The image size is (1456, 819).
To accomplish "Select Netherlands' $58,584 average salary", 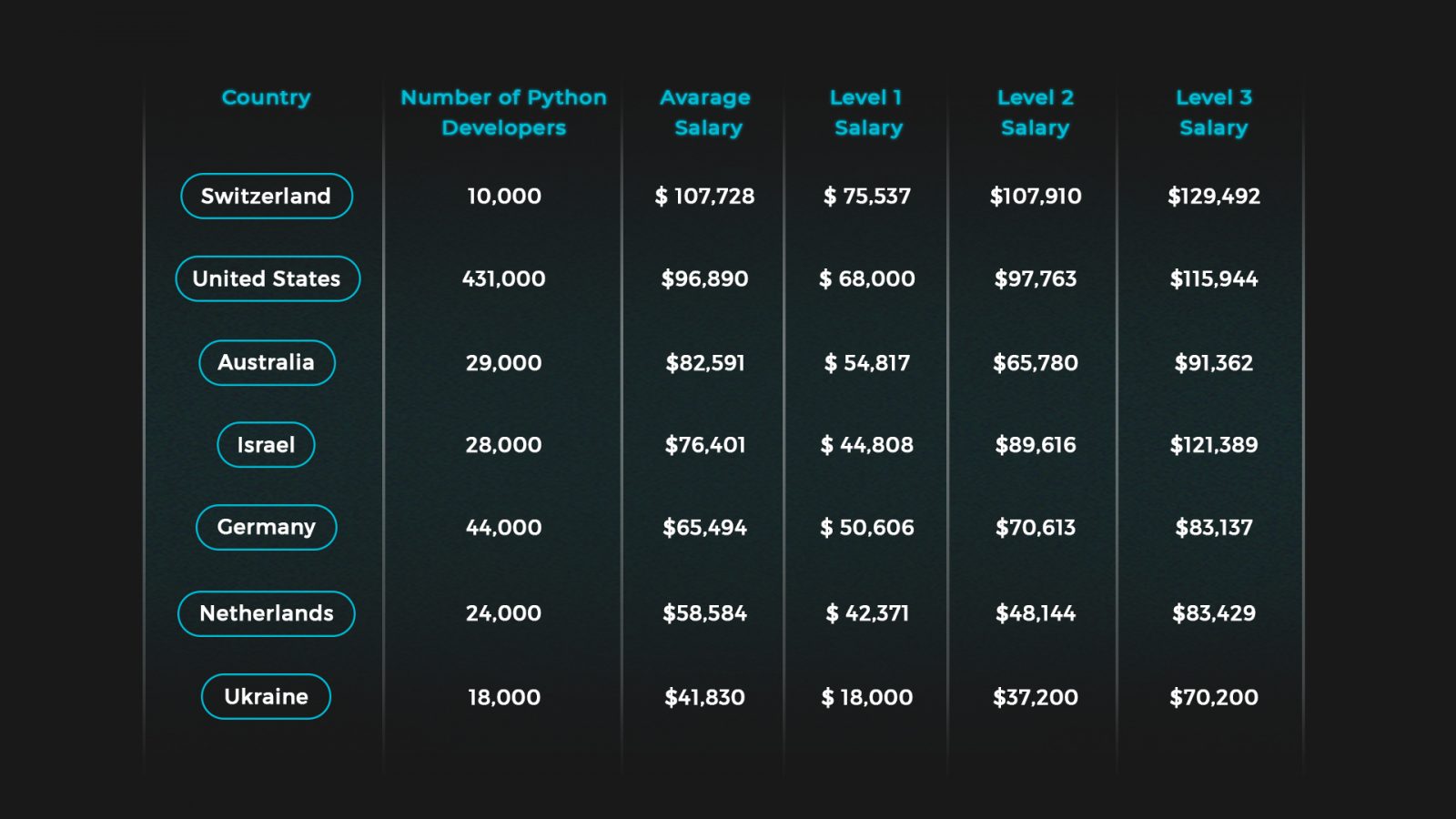I will click(x=704, y=613).
